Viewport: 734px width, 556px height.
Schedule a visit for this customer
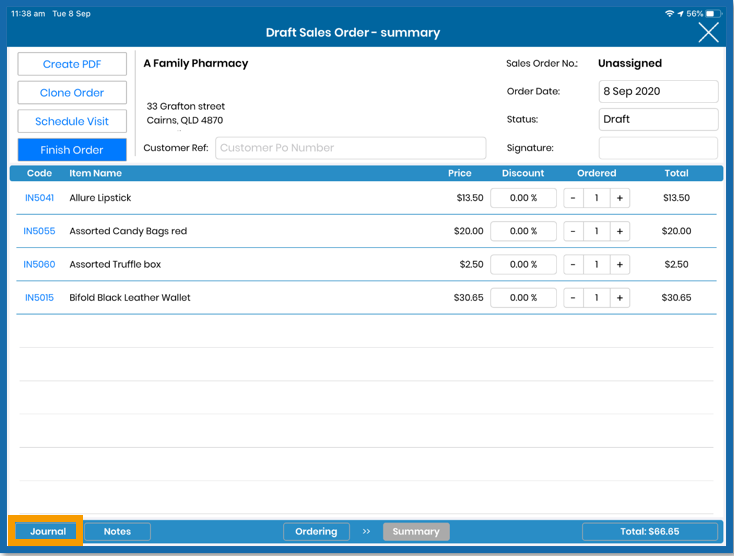[72, 121]
